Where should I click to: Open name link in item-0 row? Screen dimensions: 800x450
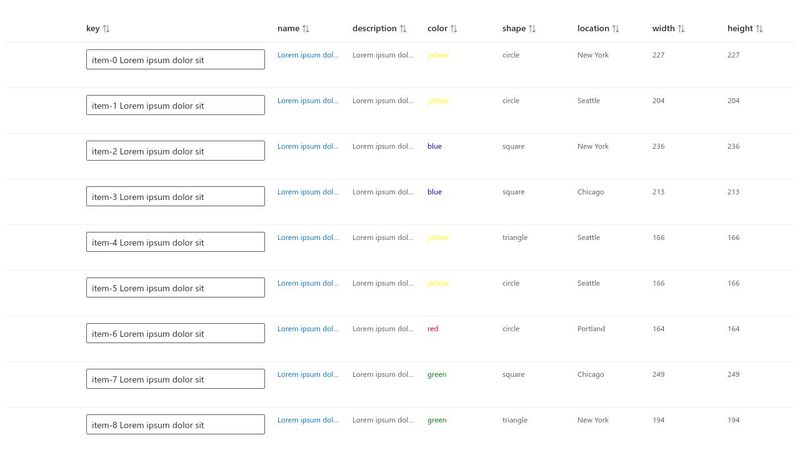click(x=308, y=55)
